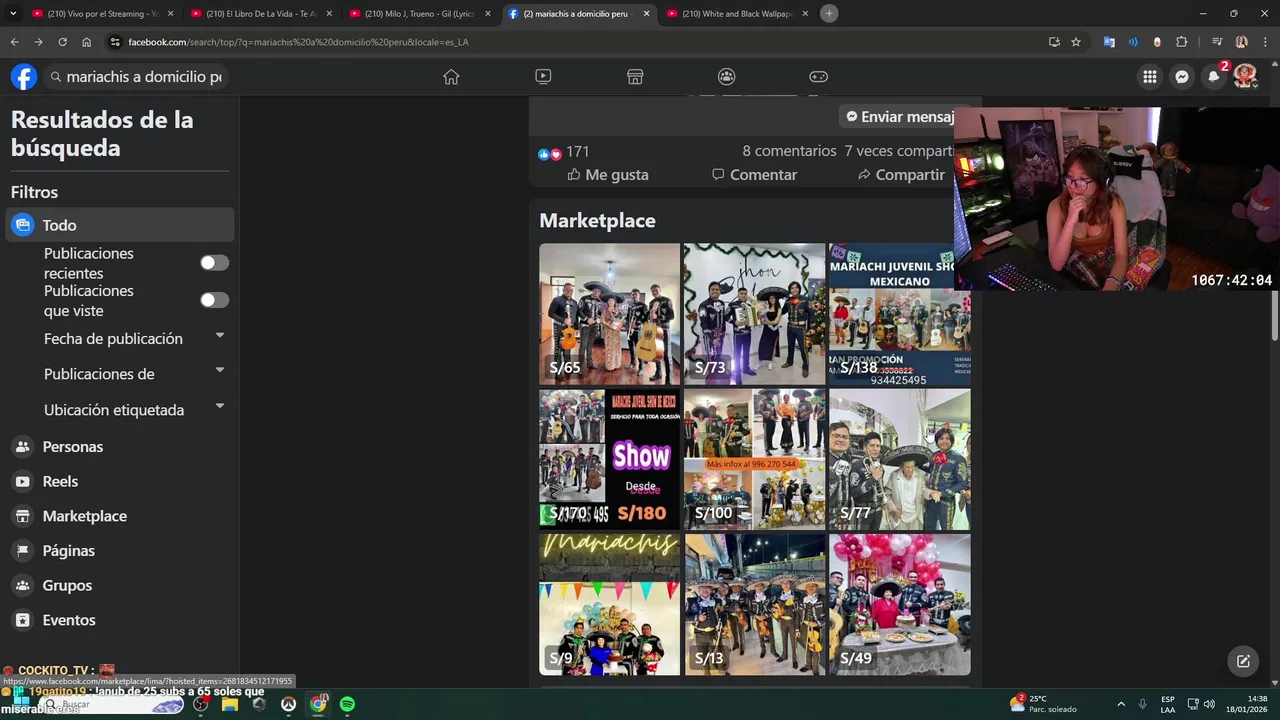
Task: Switch to White and Black Wallpaper tab
Action: pyautogui.click(x=737, y=14)
